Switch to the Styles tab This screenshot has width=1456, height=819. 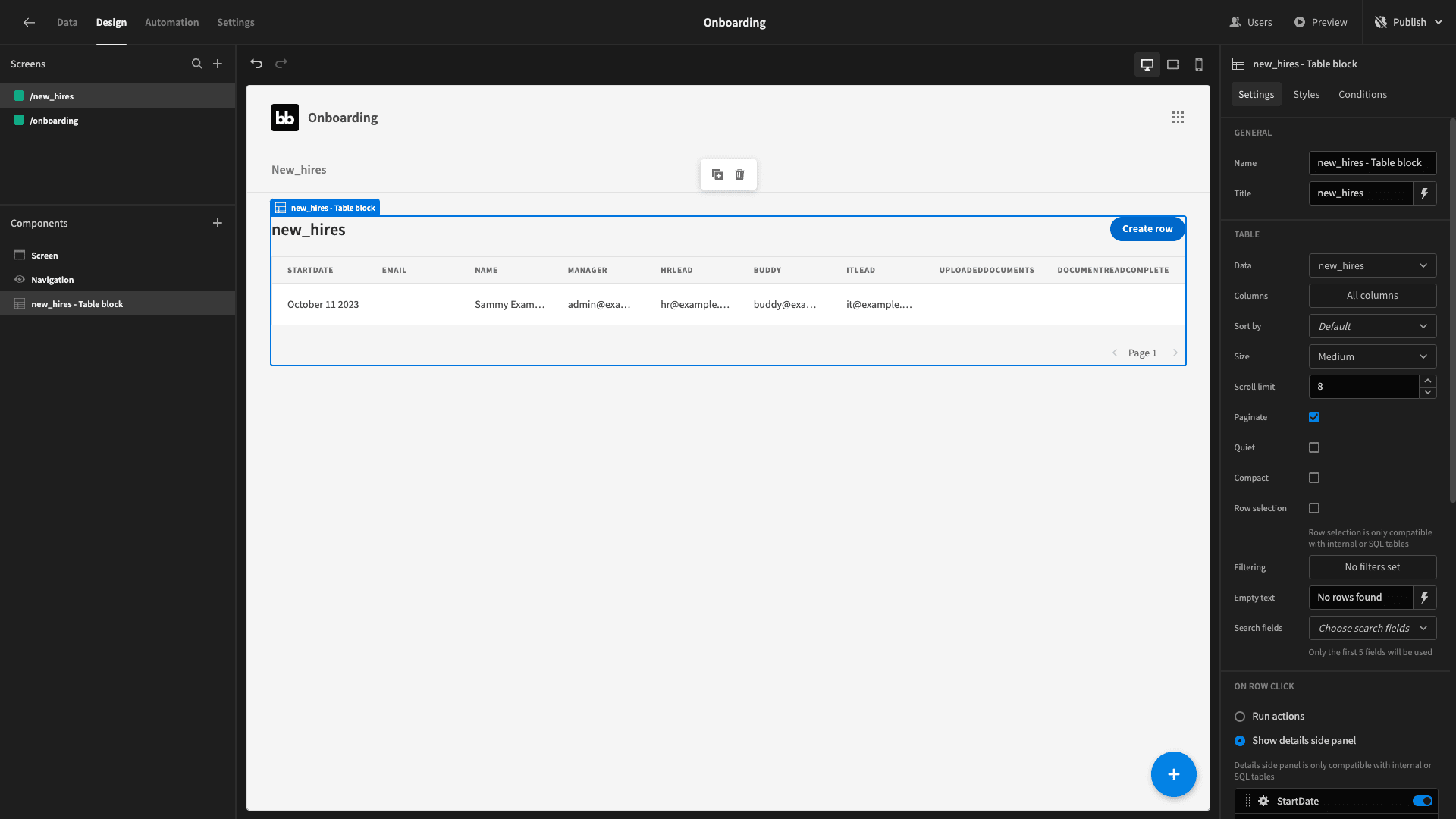(x=1306, y=95)
